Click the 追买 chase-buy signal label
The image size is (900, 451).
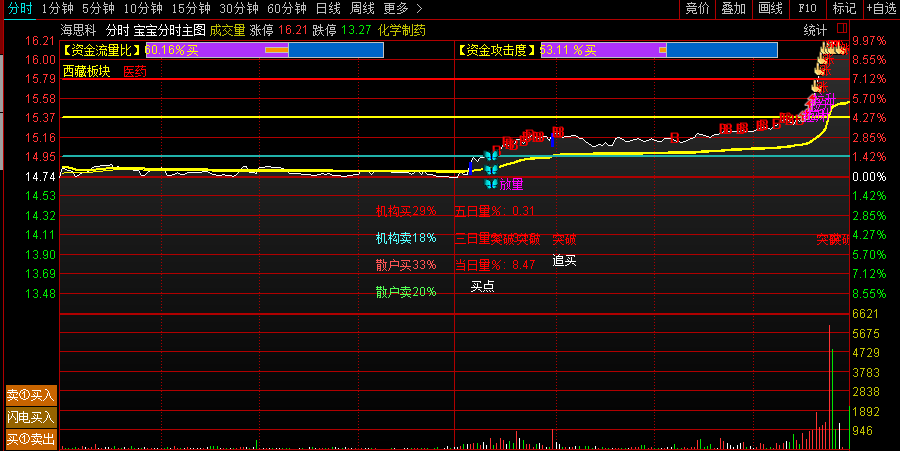[564, 261]
